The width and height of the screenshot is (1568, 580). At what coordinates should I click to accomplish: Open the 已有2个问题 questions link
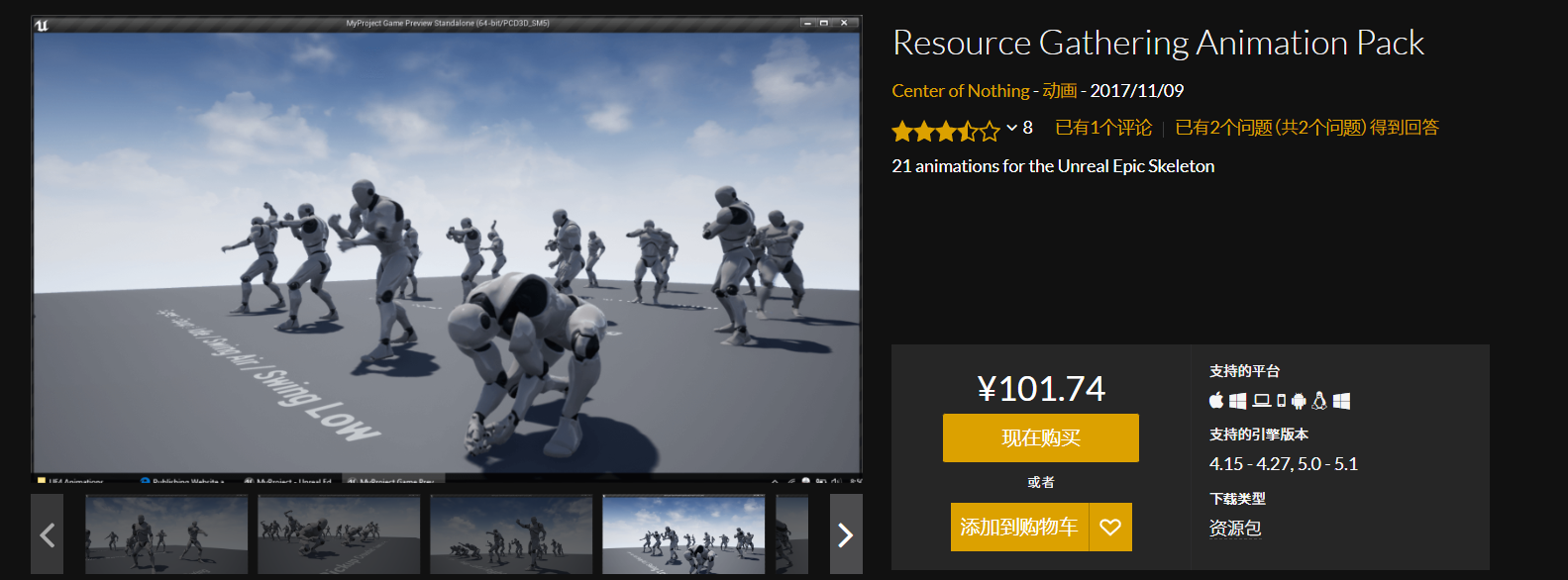pos(1307,128)
